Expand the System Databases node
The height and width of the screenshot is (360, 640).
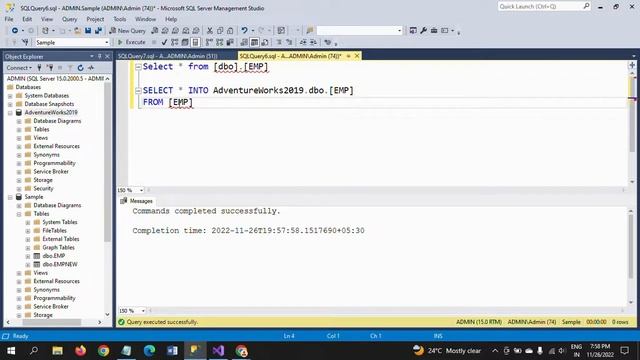coord(10,96)
